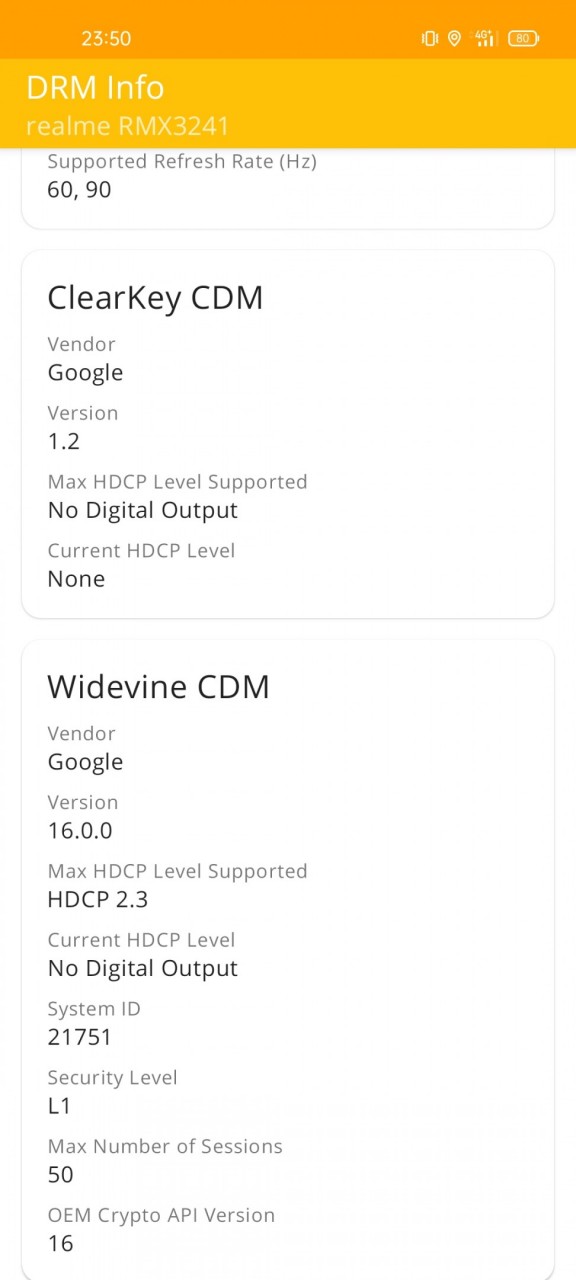This screenshot has width=576, height=1280.
Task: Tap ClearKey version value 1.2
Action: point(64,441)
